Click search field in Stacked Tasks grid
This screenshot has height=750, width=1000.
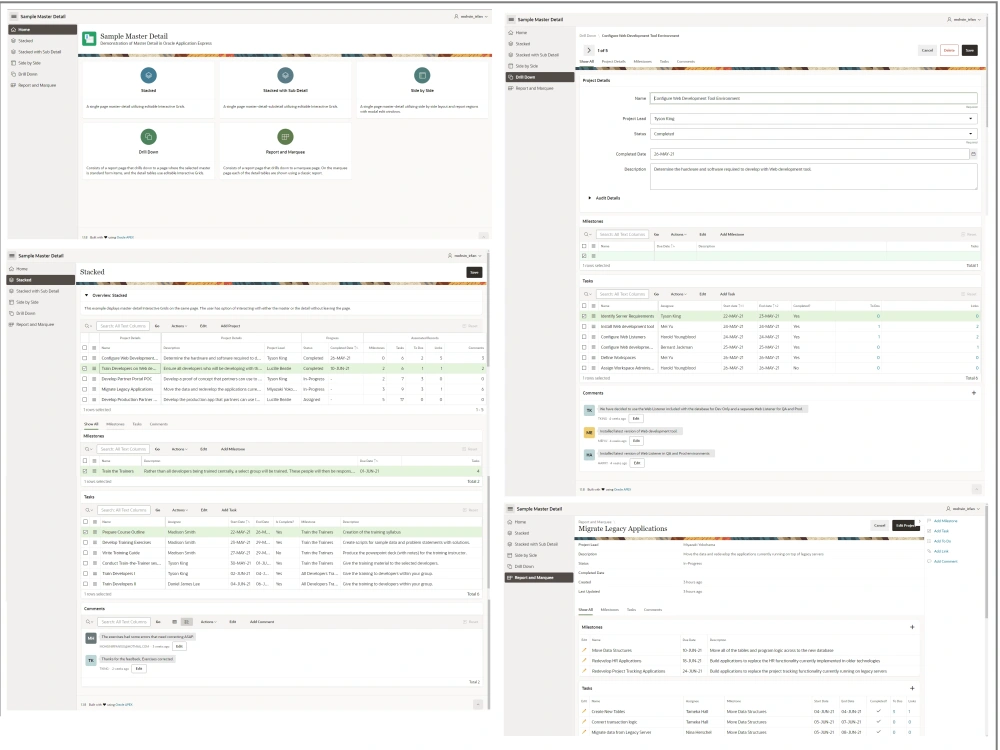pyautogui.click(x=124, y=510)
